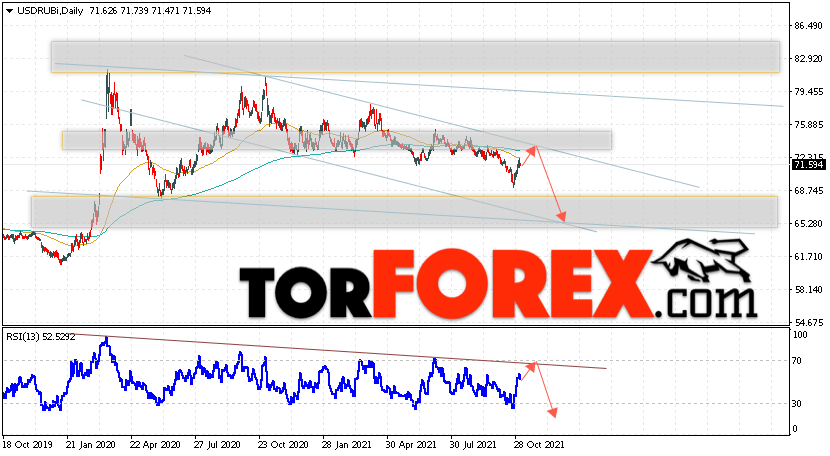Select the 22 Apr 2020 date label
Viewport: 830px width, 456px height.
(156, 444)
